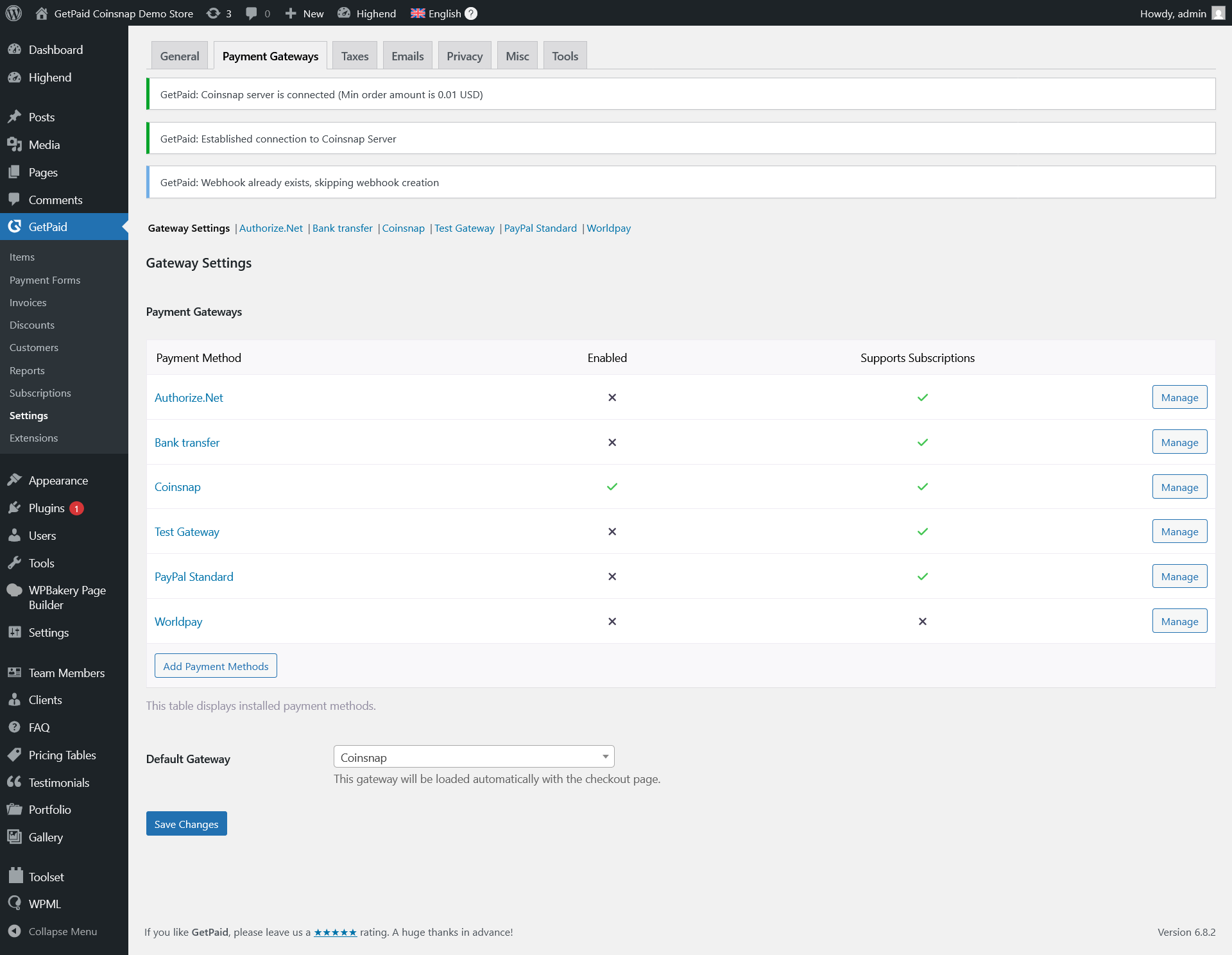Click the Pages icon in sidebar
Screen dimensions: 1232x955
tap(14, 172)
